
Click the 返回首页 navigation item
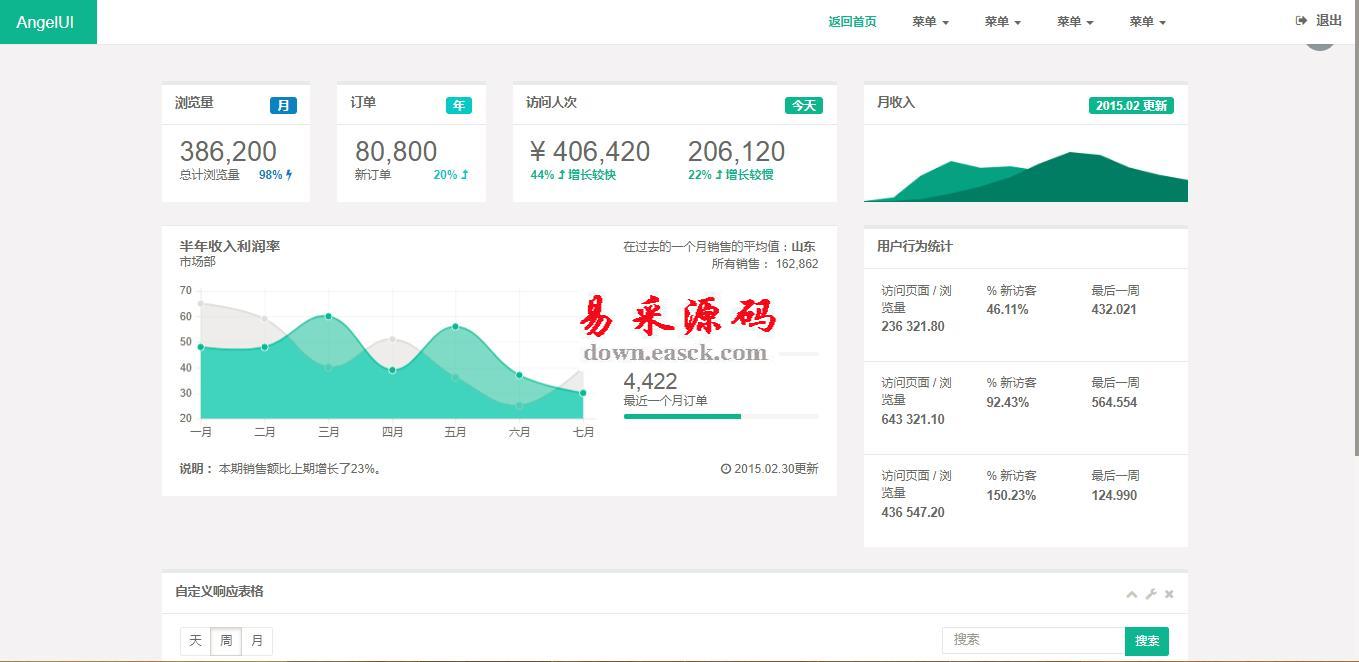(x=851, y=21)
